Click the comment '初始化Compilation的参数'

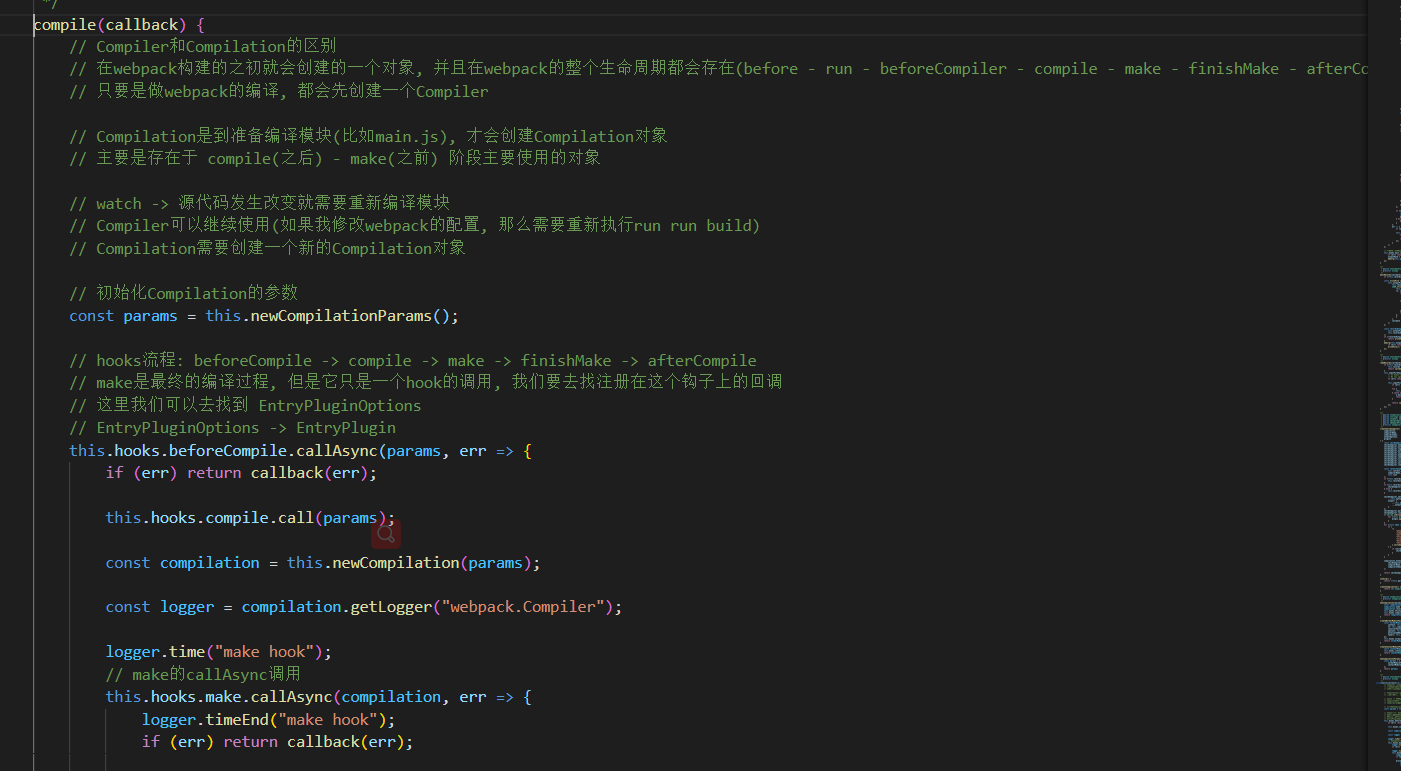(184, 293)
